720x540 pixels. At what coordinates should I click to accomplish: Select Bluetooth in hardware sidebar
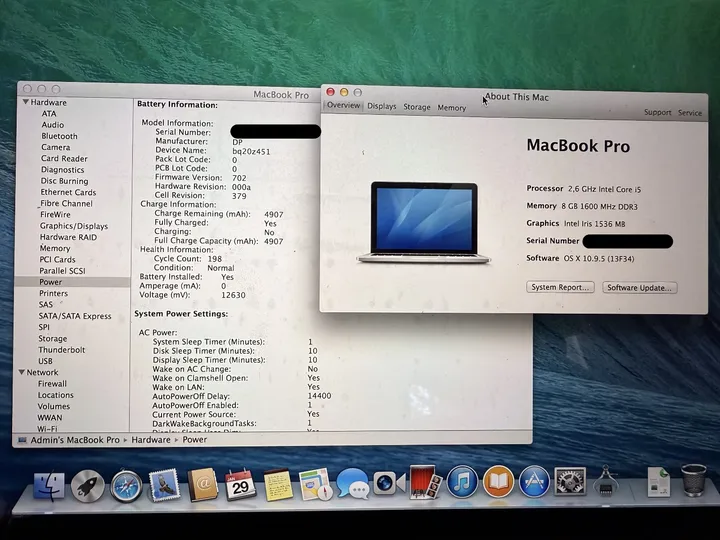[x=59, y=136]
